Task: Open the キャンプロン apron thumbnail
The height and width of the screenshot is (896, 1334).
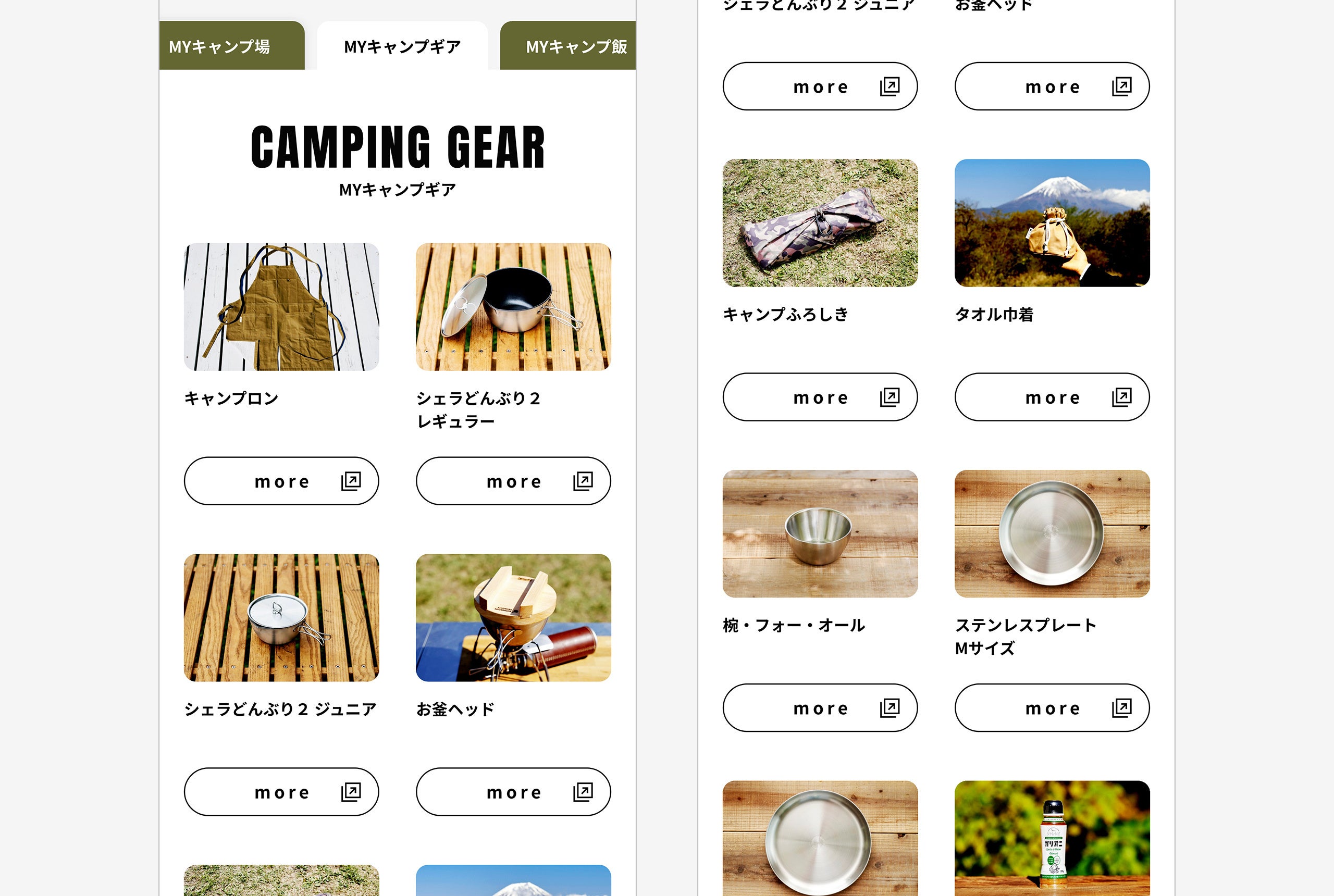Action: [281, 307]
